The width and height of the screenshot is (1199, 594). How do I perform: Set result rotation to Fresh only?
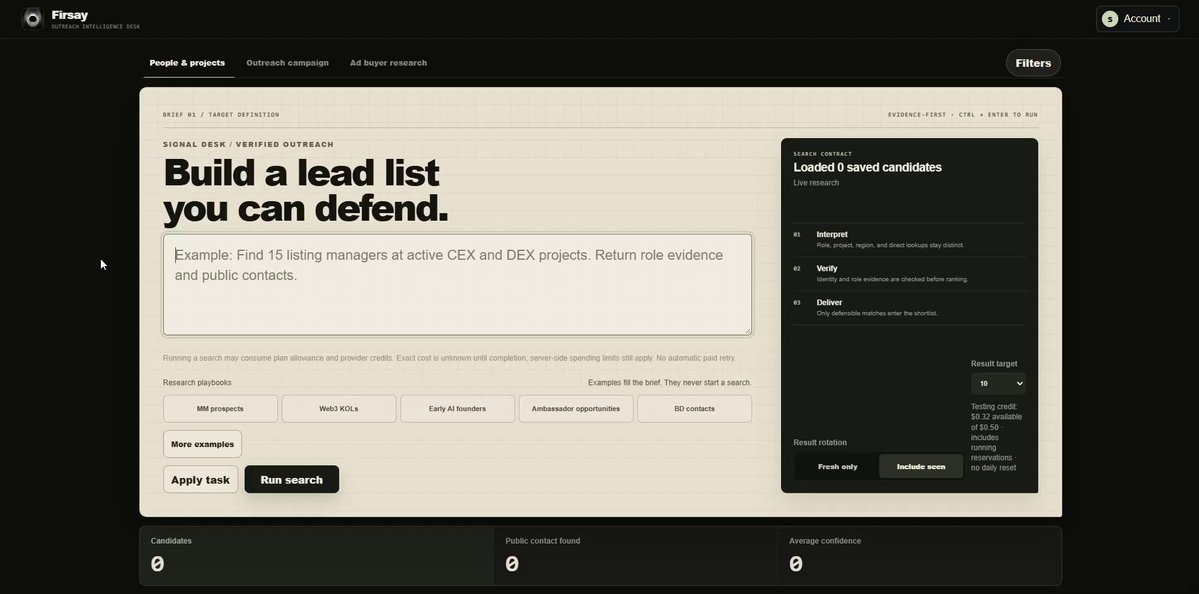(x=837, y=466)
